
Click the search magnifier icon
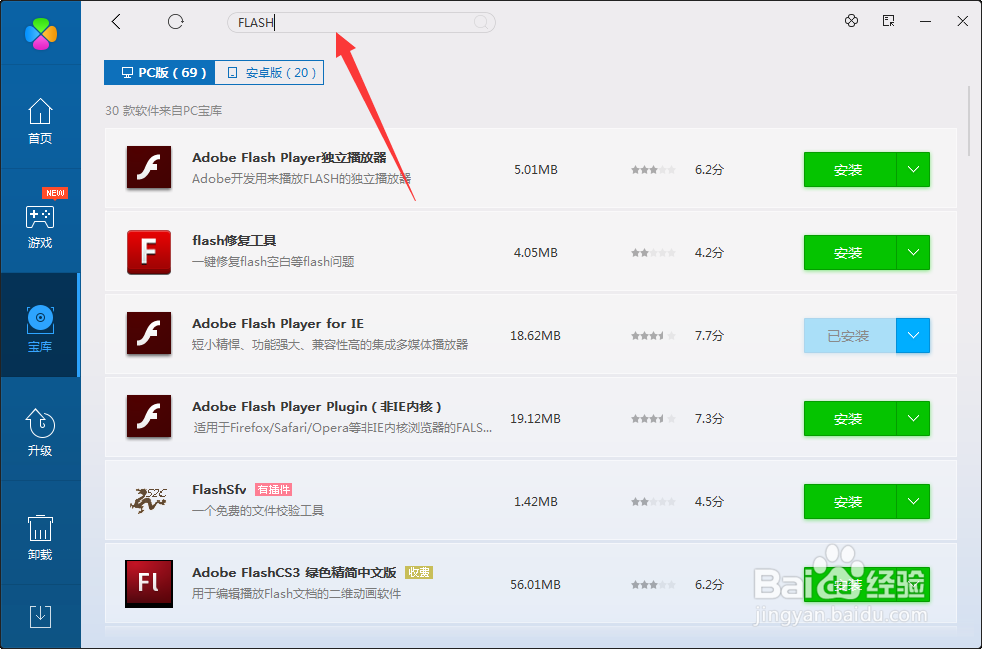(481, 23)
